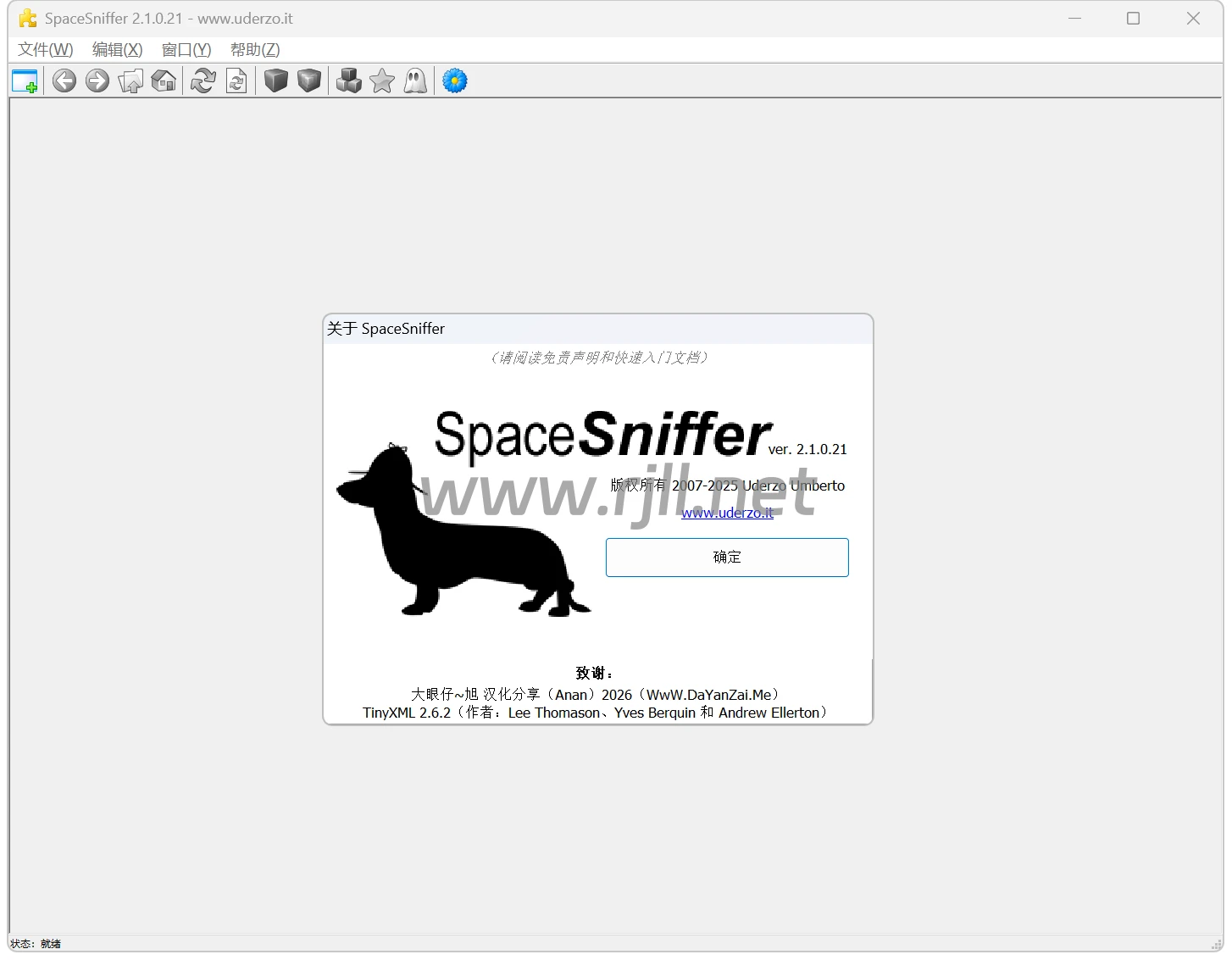Click the folder up-level icon
The width and height of the screenshot is (1232, 960).
tap(130, 81)
